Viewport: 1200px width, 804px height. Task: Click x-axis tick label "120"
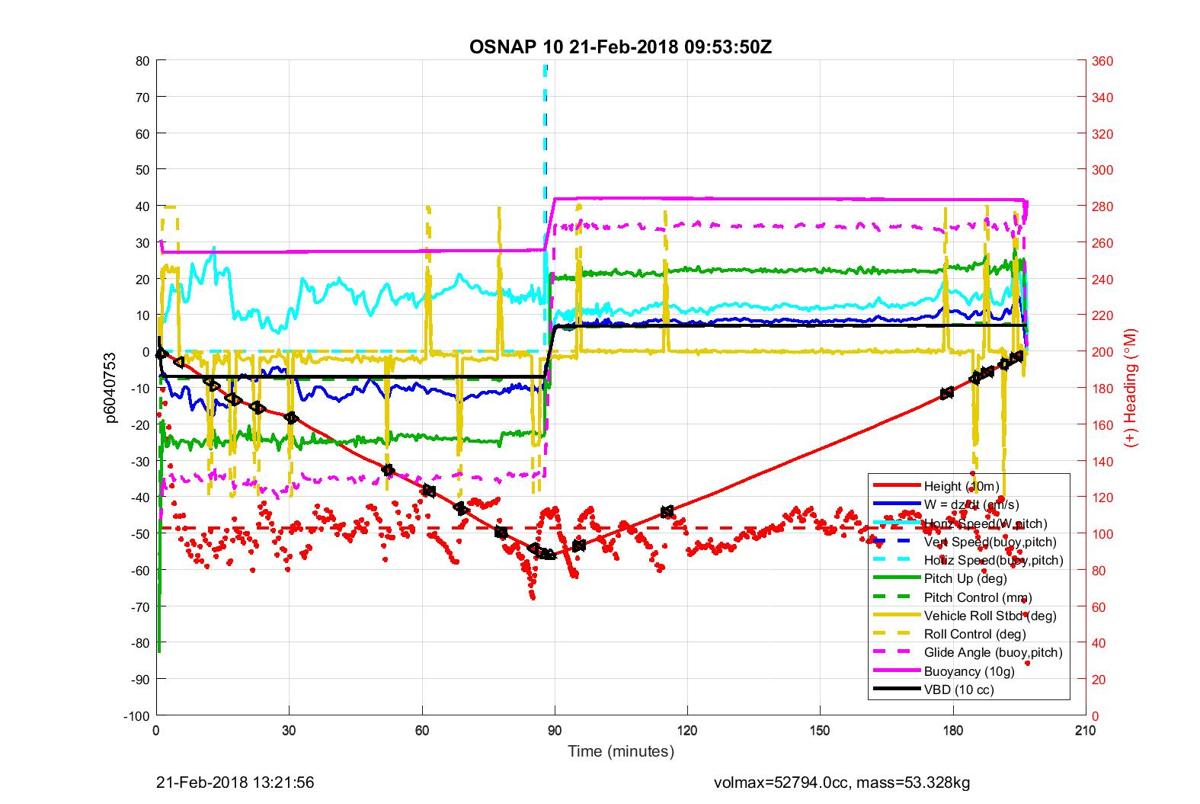pyautogui.click(x=687, y=731)
